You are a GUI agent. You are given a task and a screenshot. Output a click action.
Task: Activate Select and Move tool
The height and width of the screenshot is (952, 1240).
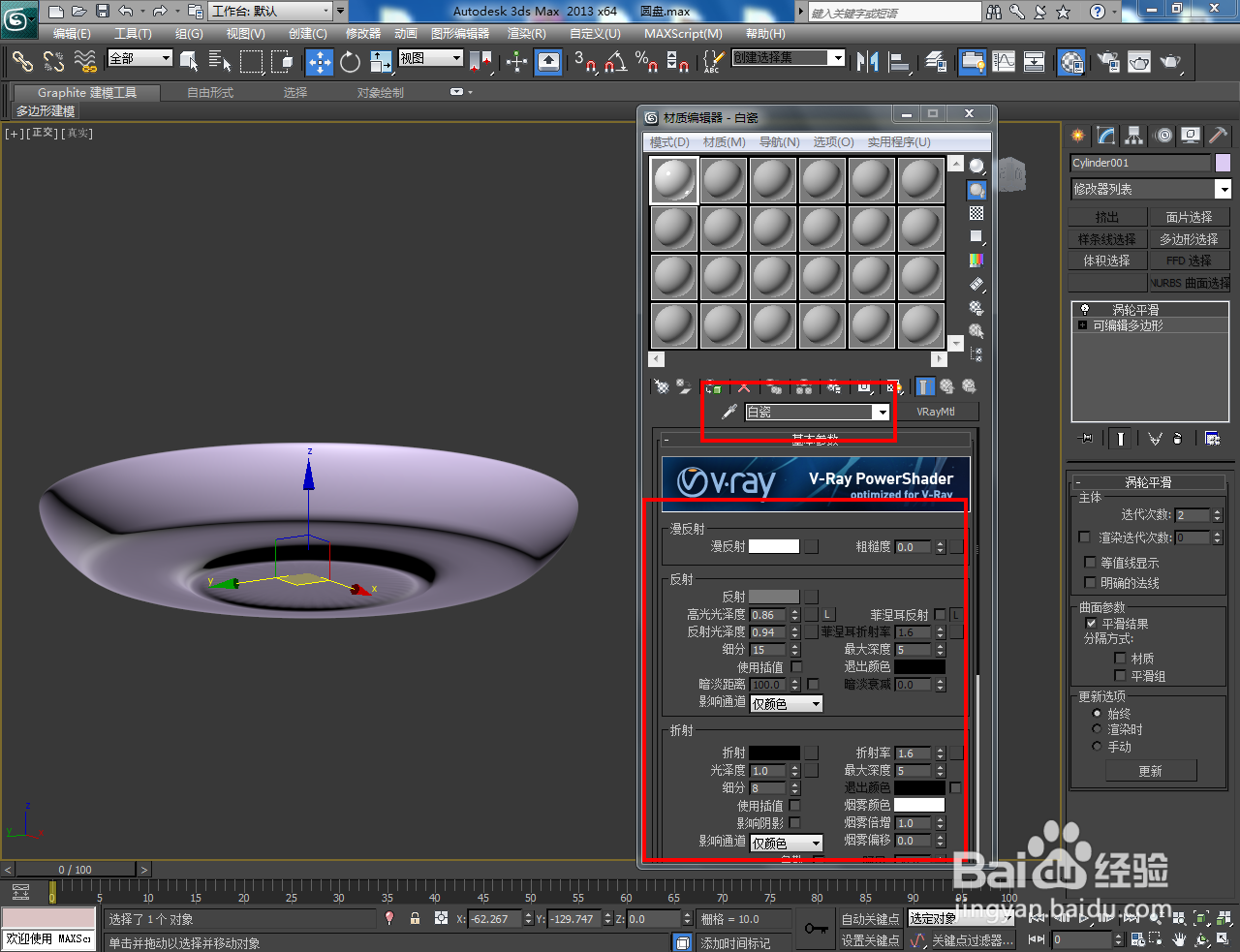pos(319,62)
